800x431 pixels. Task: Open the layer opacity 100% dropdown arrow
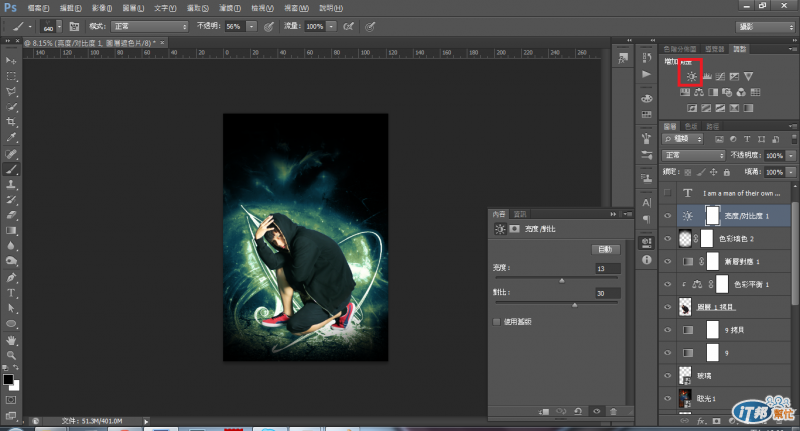[x=790, y=156]
